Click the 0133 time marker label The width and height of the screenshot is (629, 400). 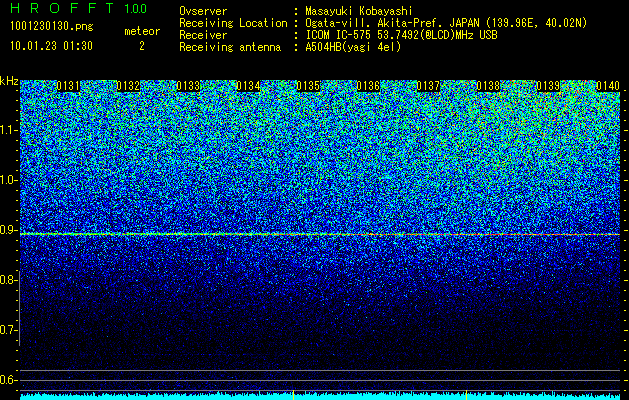(x=188, y=86)
